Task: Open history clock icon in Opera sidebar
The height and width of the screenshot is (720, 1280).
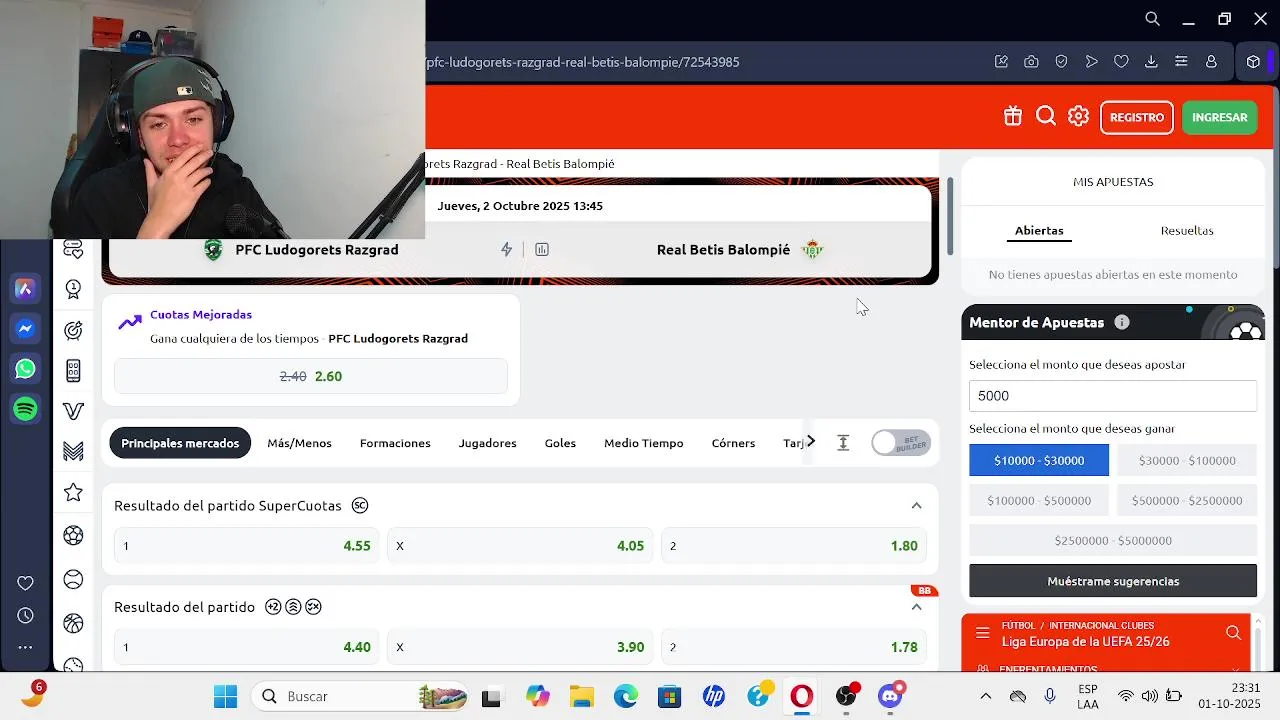Action: coord(26,615)
